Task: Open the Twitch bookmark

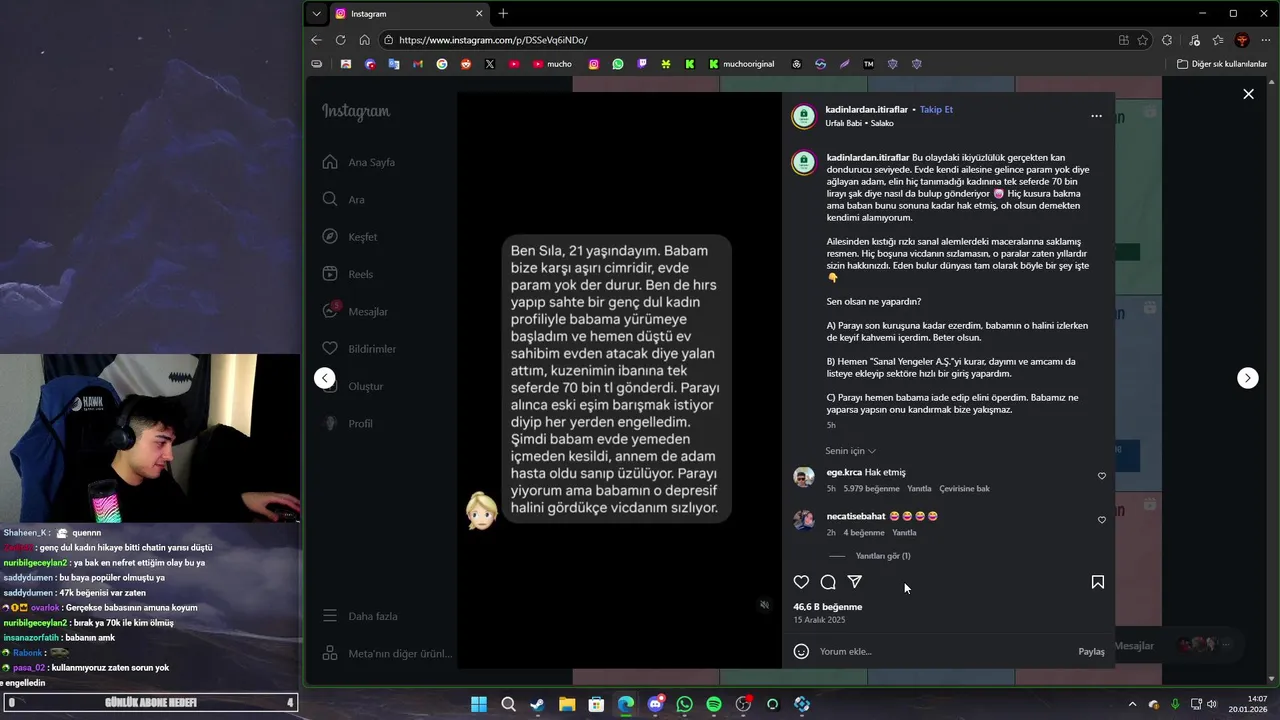Action: (642, 64)
